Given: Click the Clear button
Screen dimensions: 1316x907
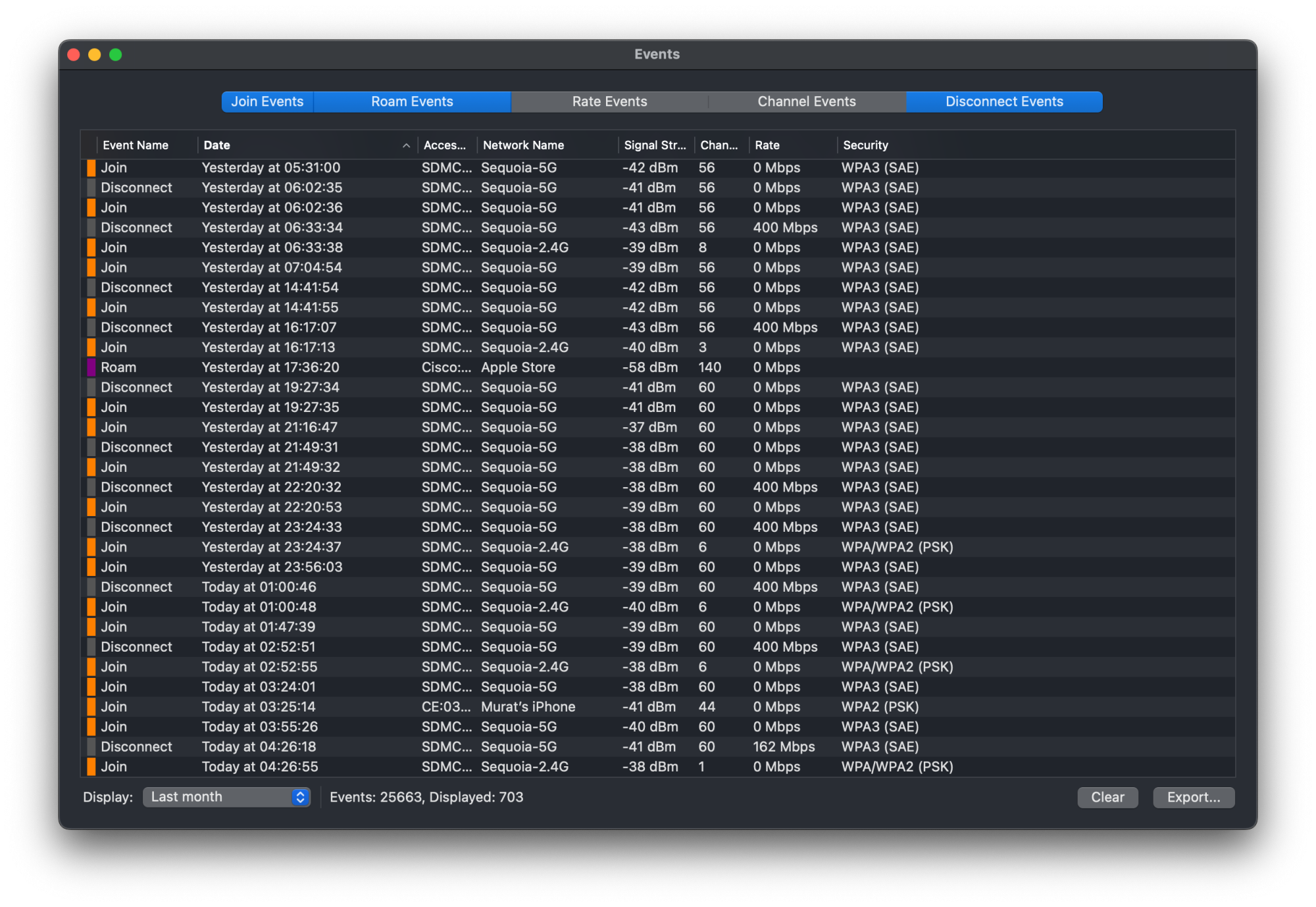Looking at the screenshot, I should [1107, 797].
